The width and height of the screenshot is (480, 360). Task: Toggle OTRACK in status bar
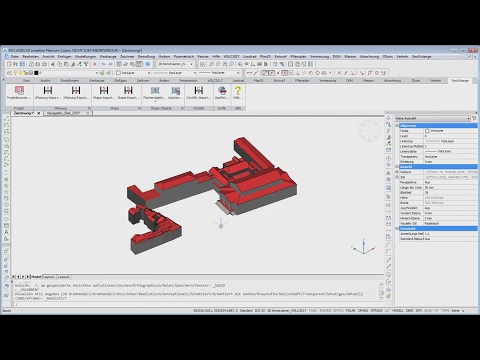(x=377, y=310)
